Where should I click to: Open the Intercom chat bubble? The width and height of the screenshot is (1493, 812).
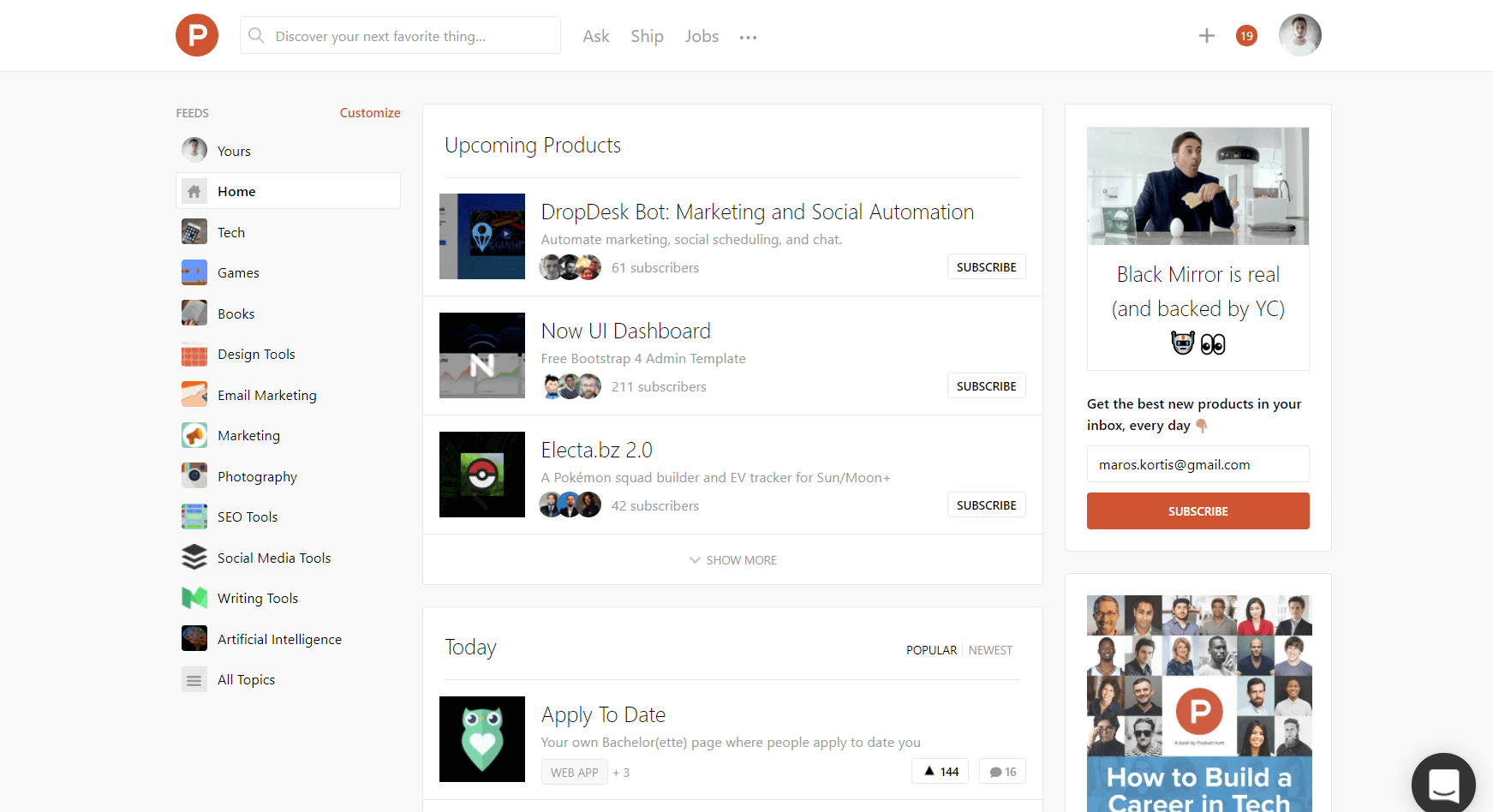coord(1443,783)
